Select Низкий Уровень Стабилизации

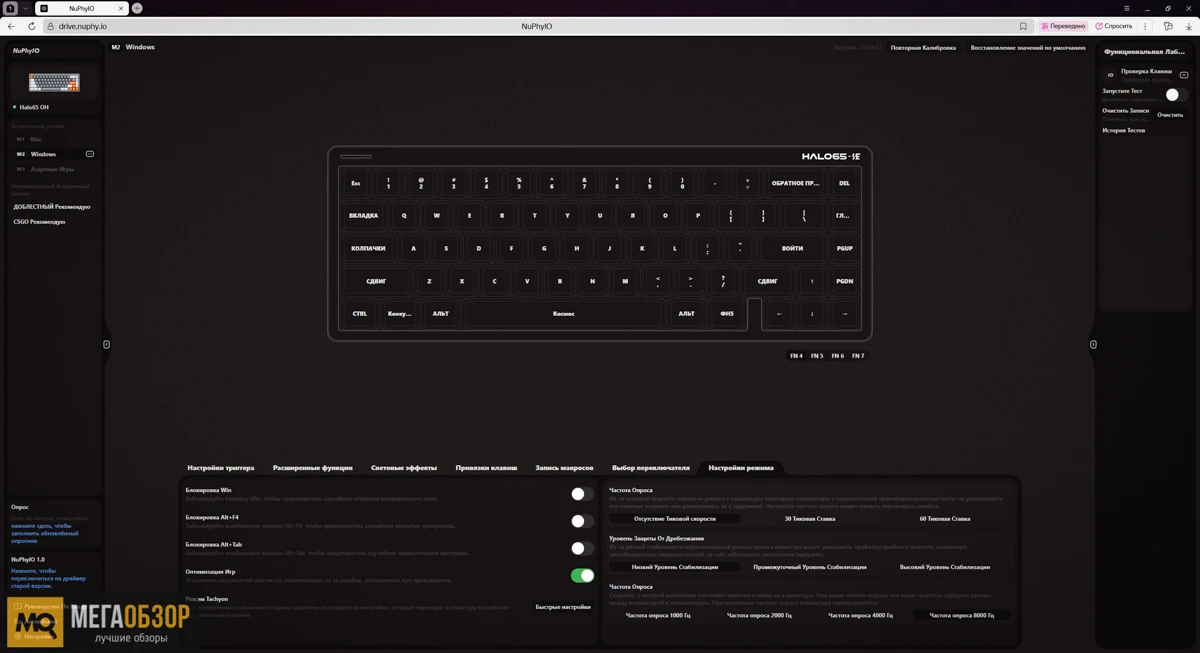pyautogui.click(x=675, y=567)
